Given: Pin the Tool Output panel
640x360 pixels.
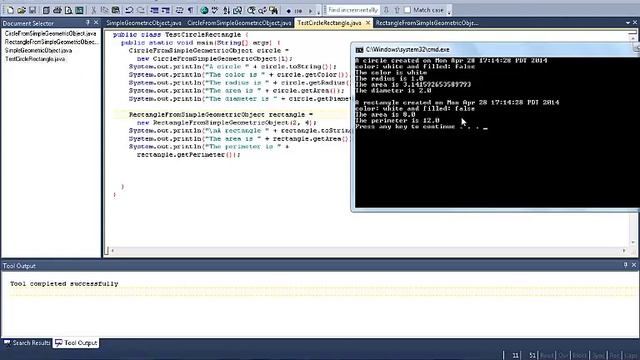Looking at the screenshot, I should click(625, 265).
